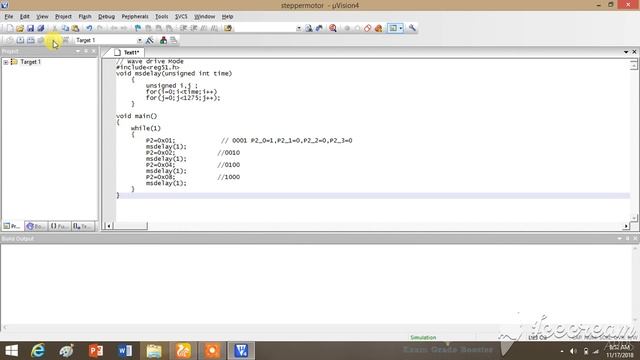Select the Project tab in the side panel
Image resolution: width=640 pixels, height=360 pixels.
[x=12, y=226]
